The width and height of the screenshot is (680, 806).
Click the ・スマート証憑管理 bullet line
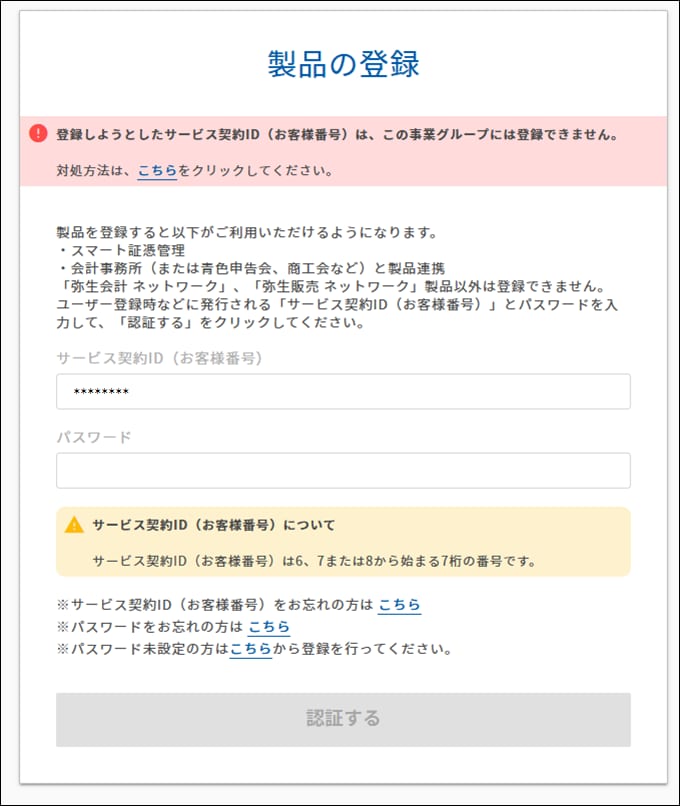pos(121,251)
